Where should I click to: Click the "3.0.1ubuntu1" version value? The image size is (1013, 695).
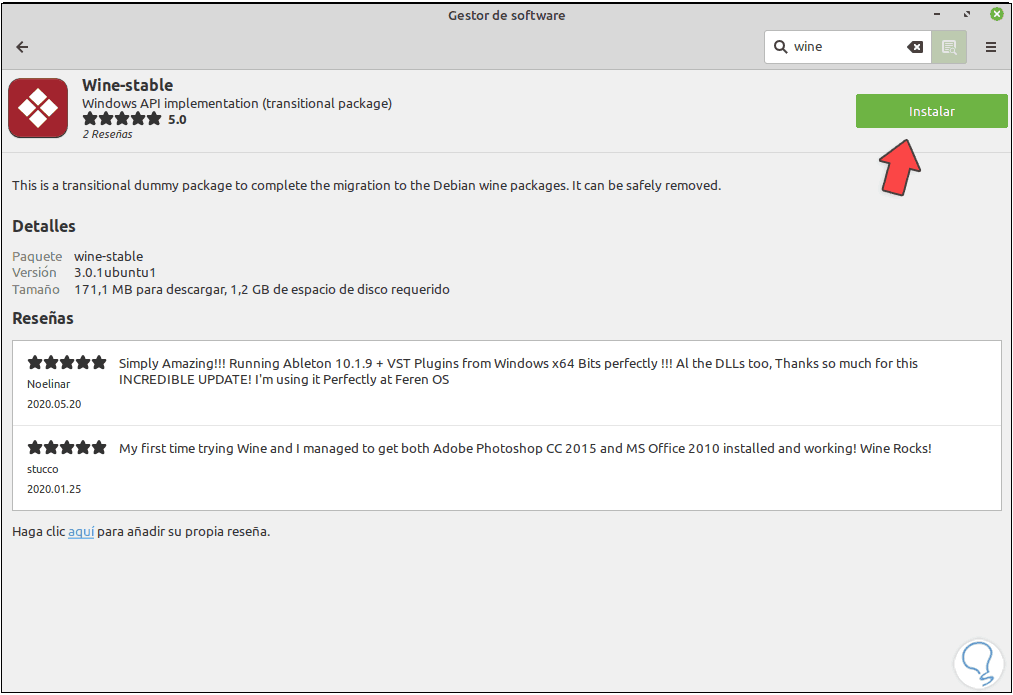[115, 273]
